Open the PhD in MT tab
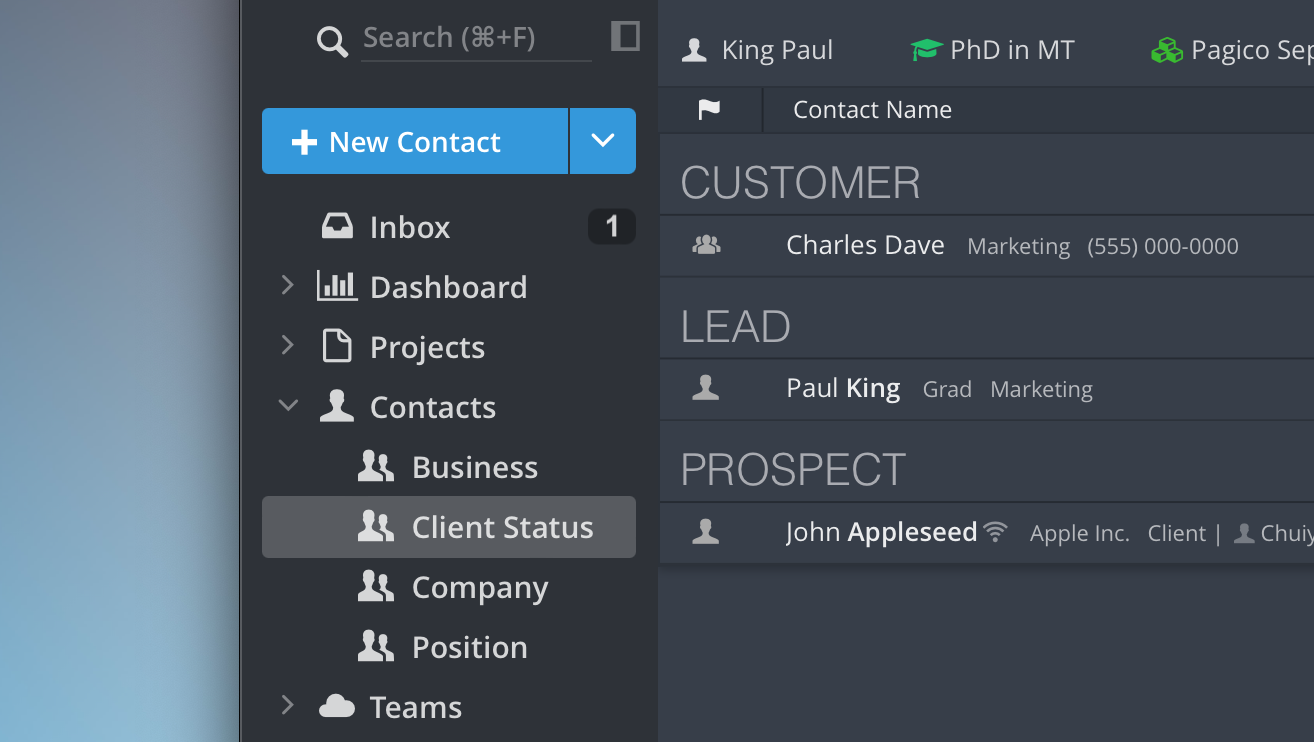Screen dimensions: 1314x742 pos(992,50)
